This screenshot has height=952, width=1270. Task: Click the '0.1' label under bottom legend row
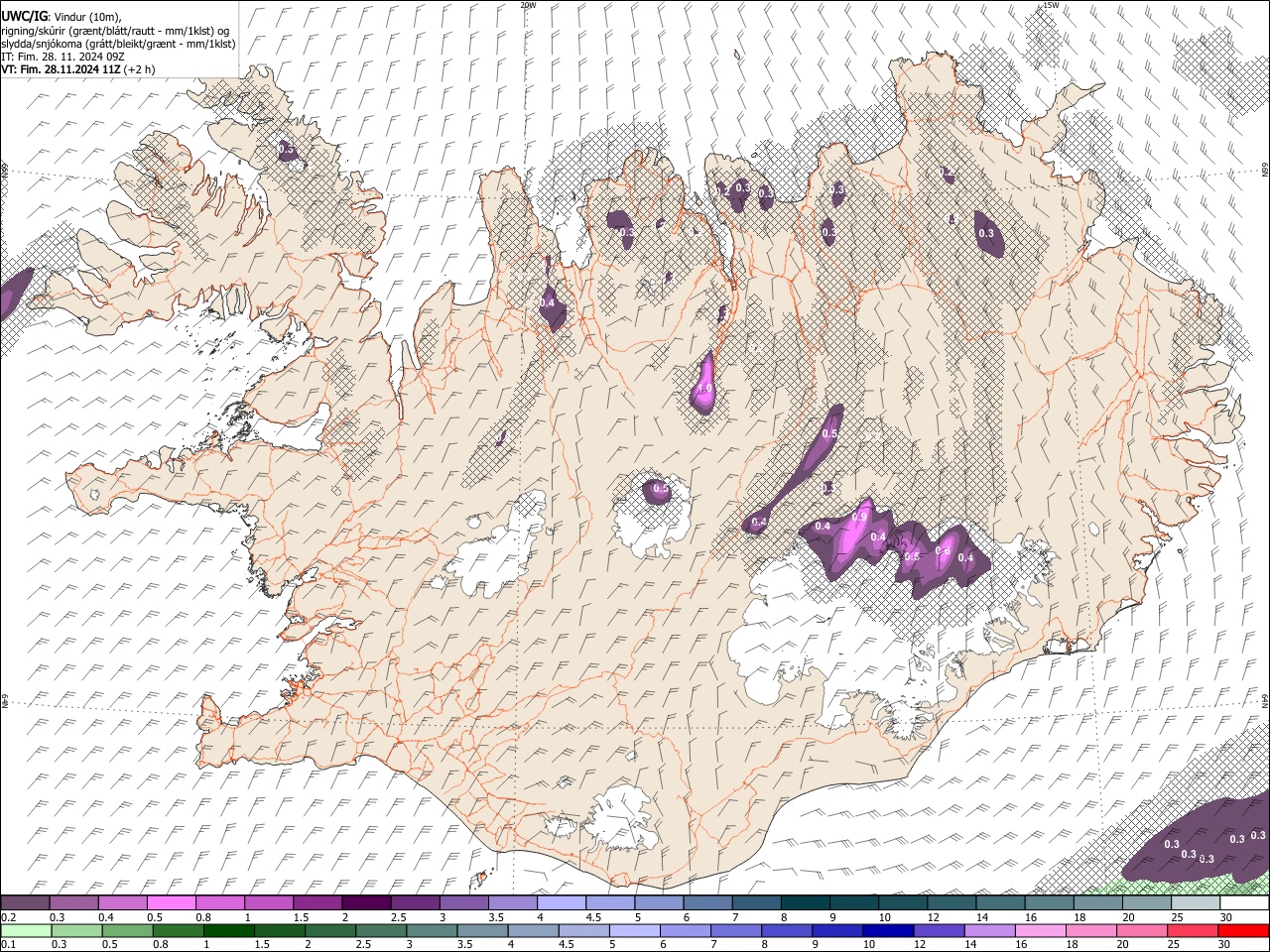(8, 944)
